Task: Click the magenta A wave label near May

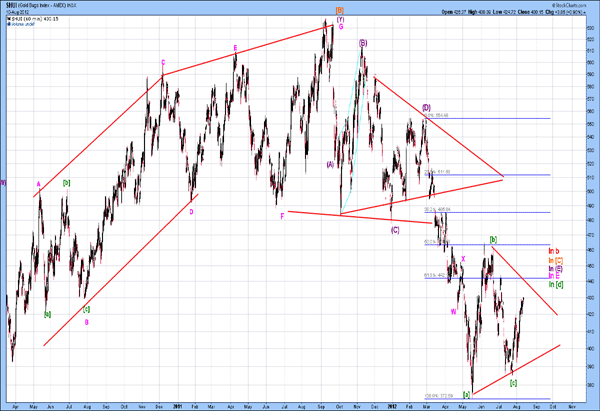Action: (38, 184)
